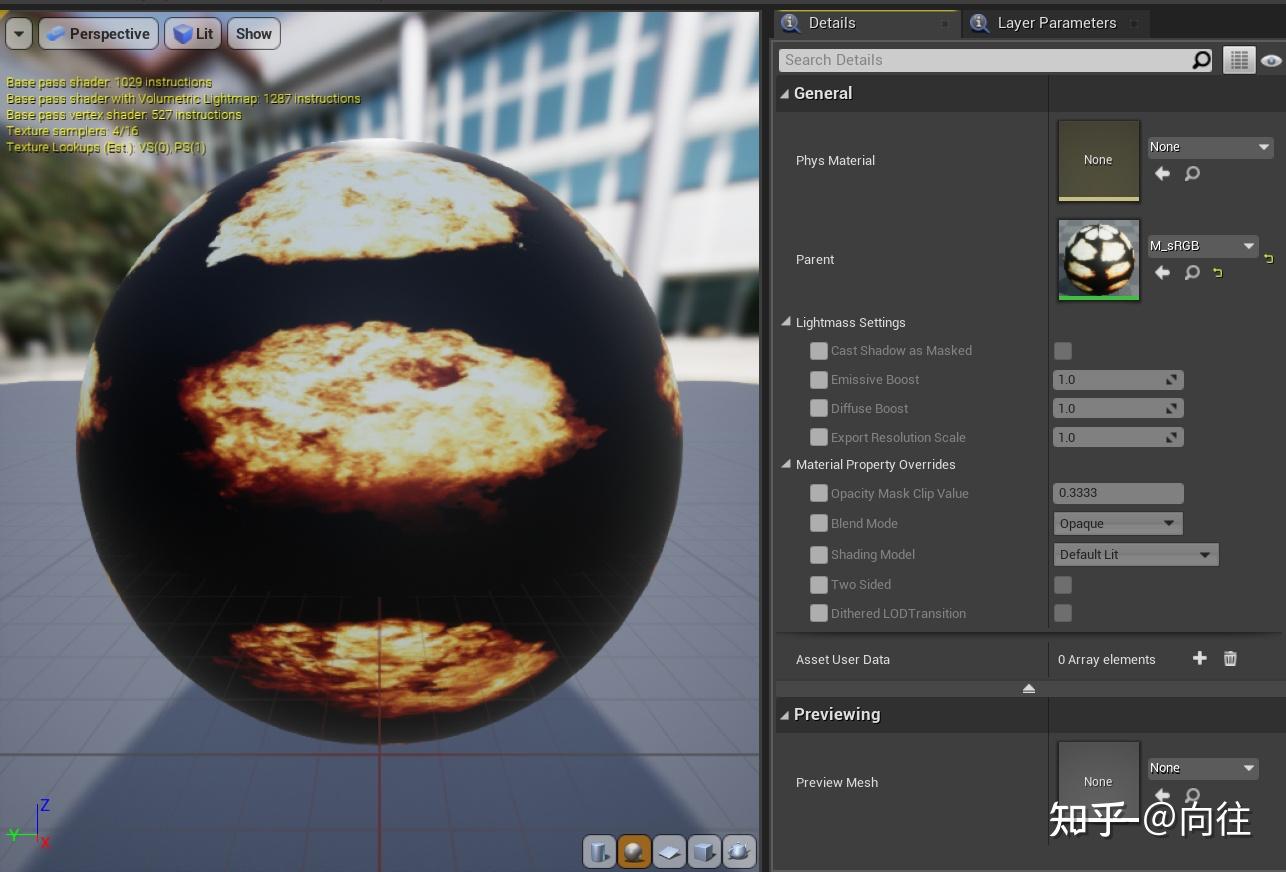Click the Perspective camera icon

pyautogui.click(x=56, y=33)
